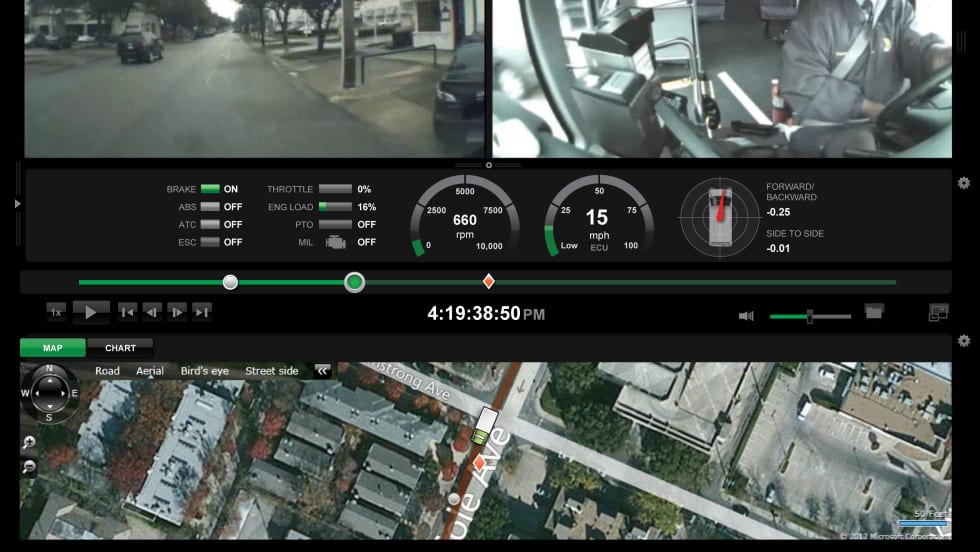Viewport: 980px width, 552px height.
Task: Skip to the start of the recording
Action: [127, 312]
